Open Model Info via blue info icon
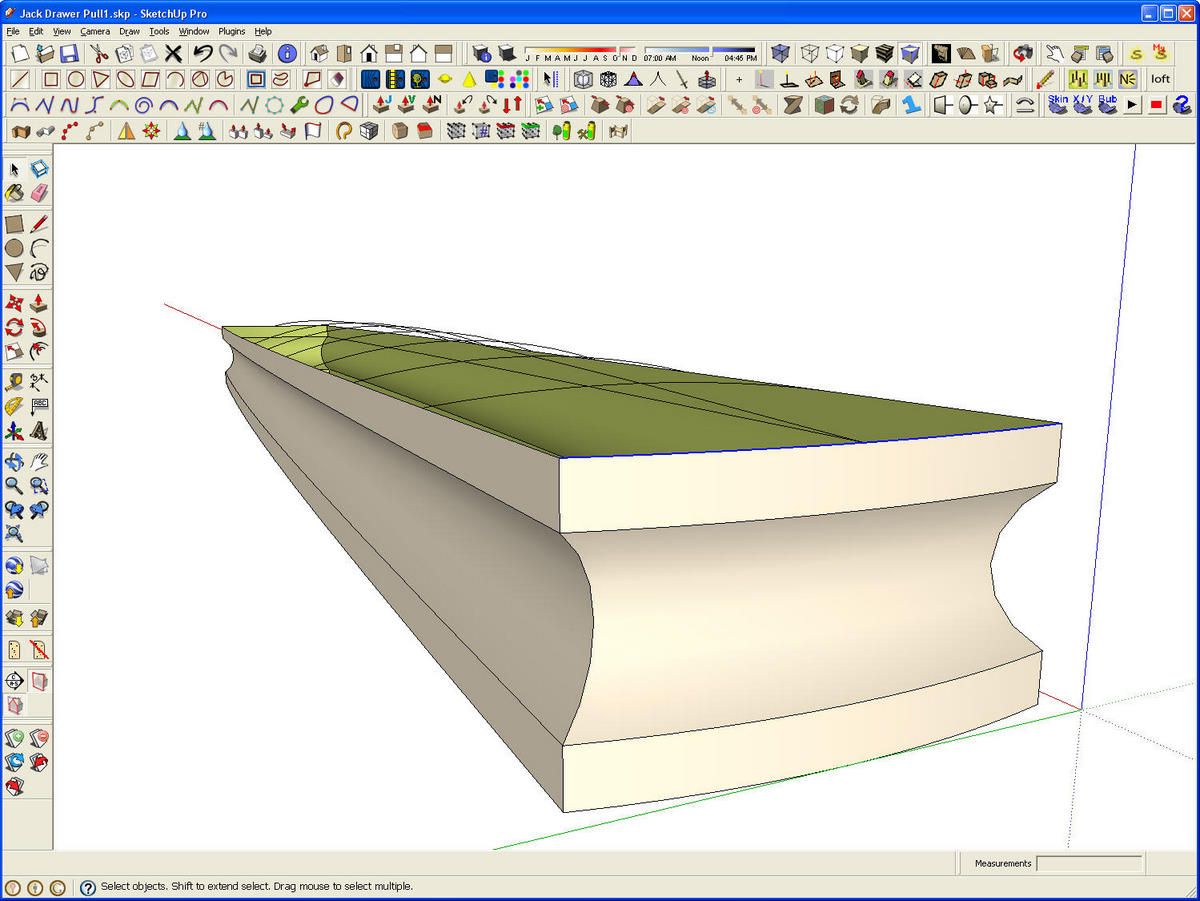The width and height of the screenshot is (1200, 901). coord(287,54)
